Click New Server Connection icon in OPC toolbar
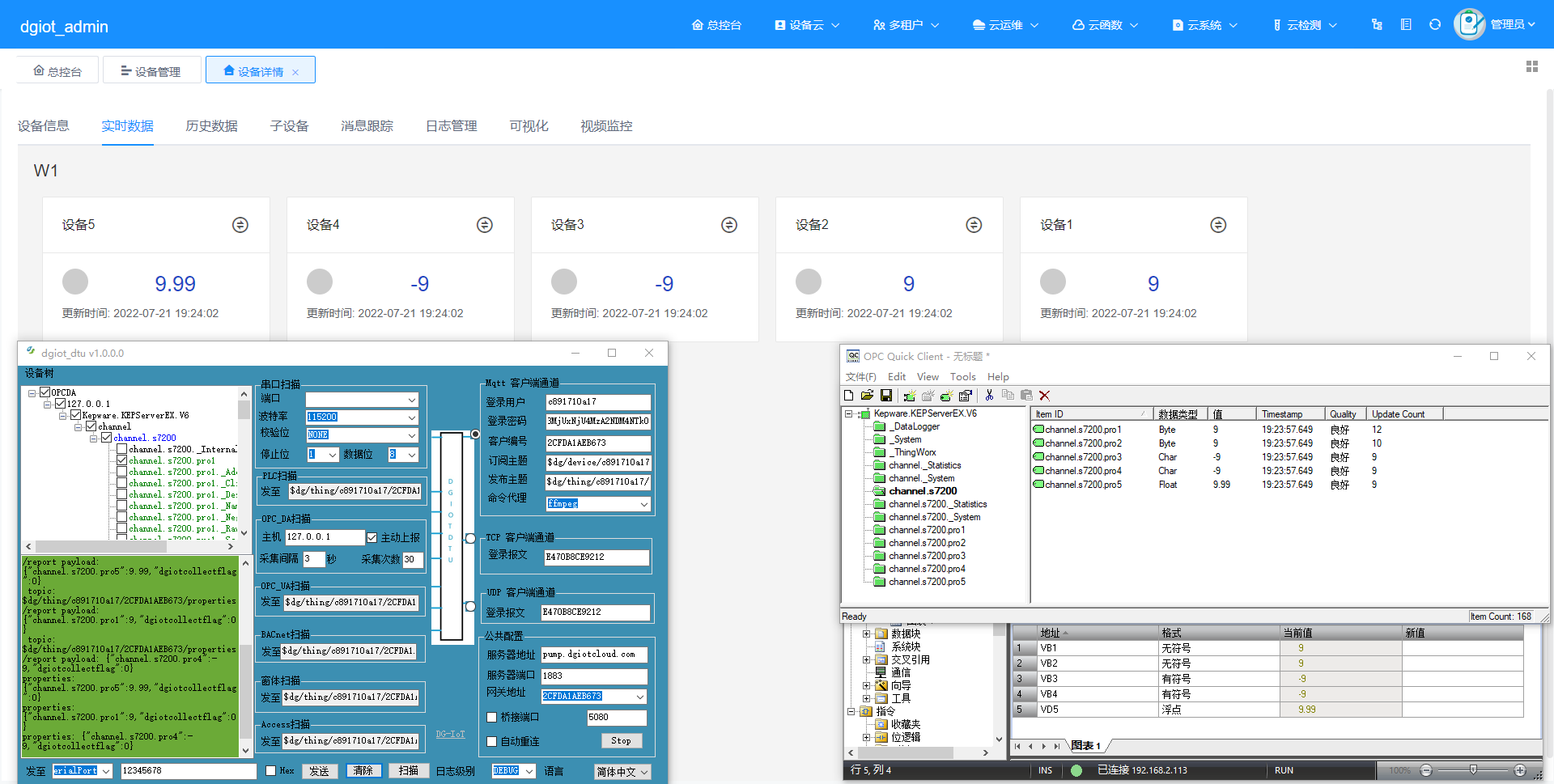Viewport: 1554px width, 784px height. 910,396
